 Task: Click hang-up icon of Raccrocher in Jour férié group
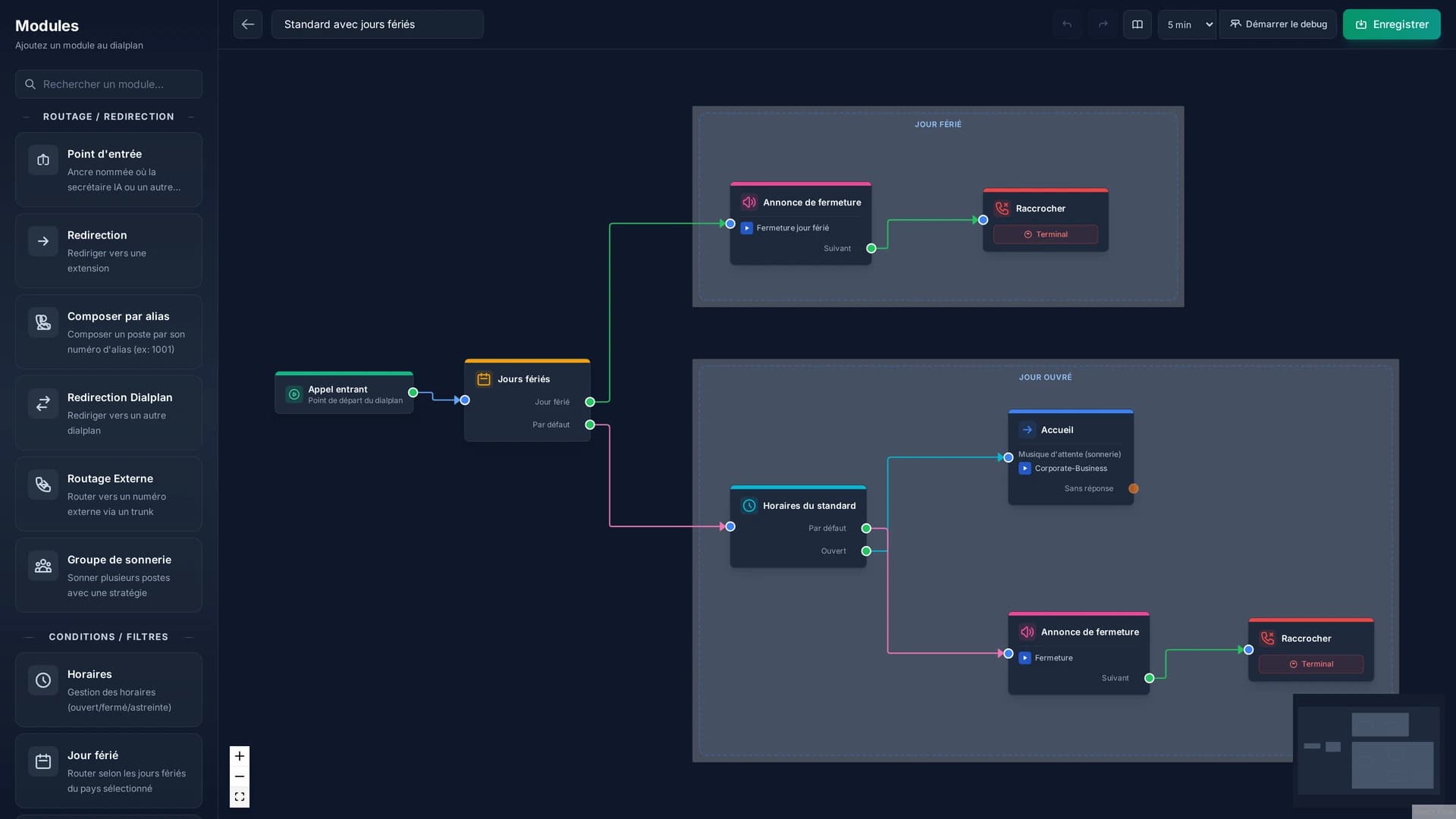click(1003, 209)
